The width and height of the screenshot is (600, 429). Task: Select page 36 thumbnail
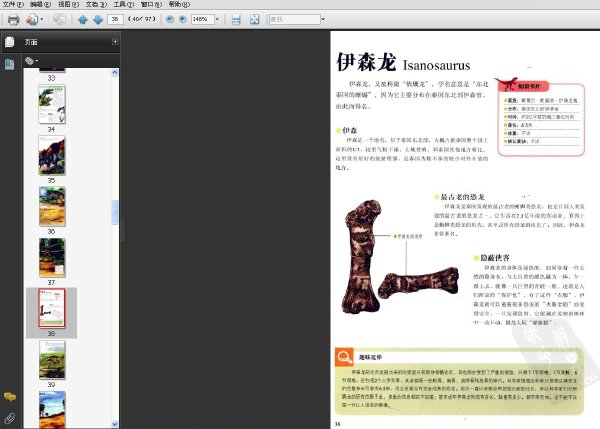click(52, 206)
